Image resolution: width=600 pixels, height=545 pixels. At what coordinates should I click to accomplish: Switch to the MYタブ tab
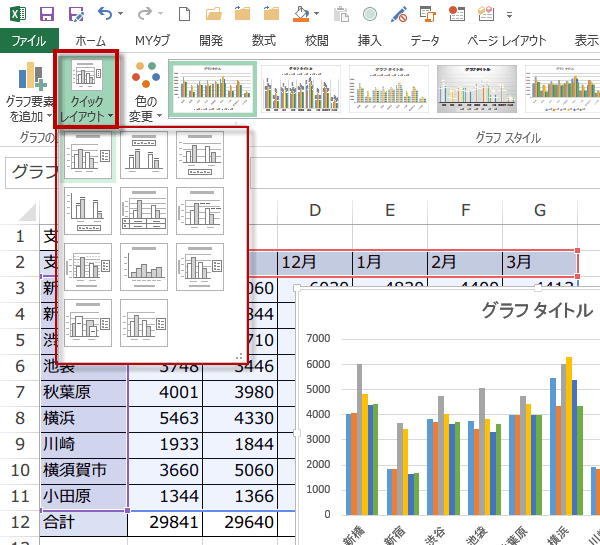pos(152,41)
